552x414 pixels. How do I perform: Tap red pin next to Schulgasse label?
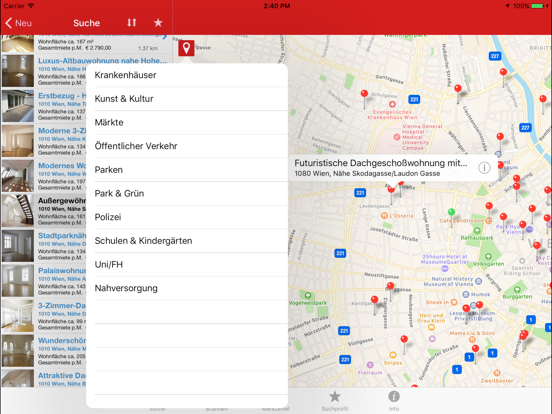pos(364,95)
